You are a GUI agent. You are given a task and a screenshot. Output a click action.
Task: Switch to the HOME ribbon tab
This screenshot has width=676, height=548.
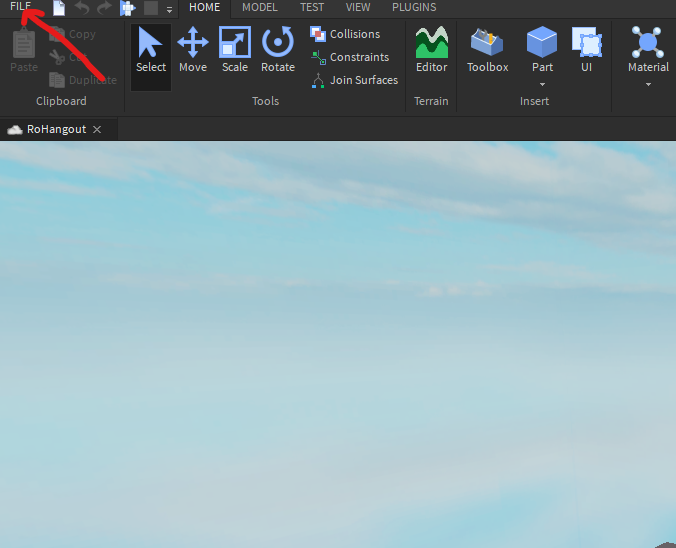[x=205, y=7]
